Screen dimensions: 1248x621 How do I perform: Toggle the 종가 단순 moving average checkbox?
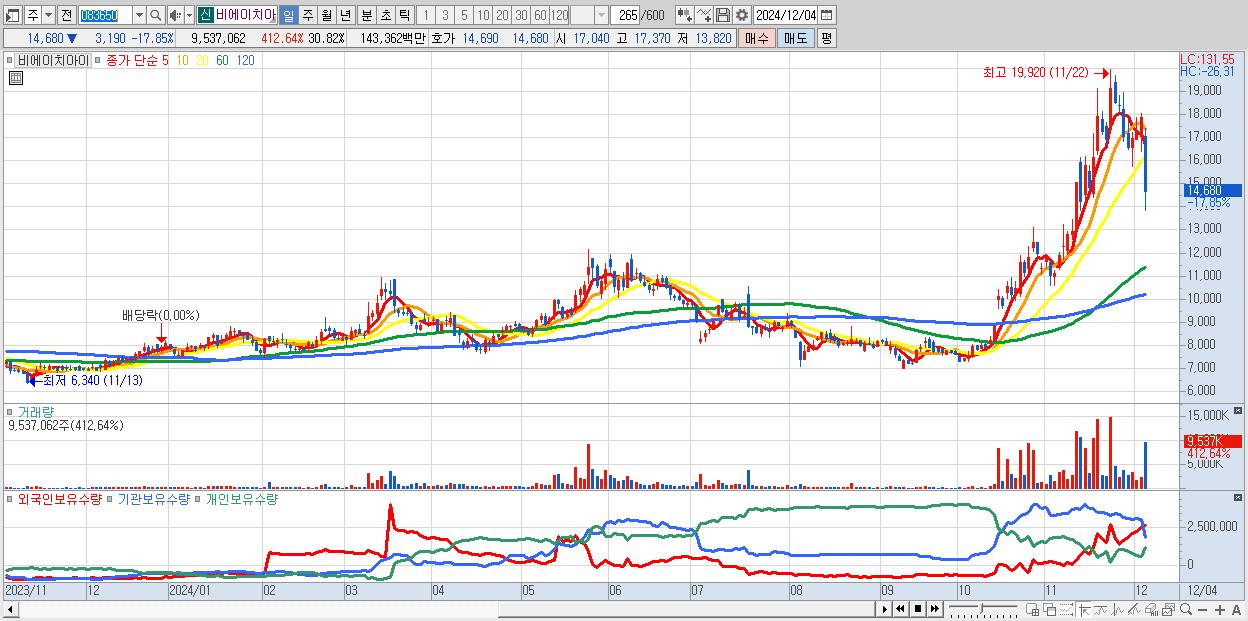click(98, 60)
